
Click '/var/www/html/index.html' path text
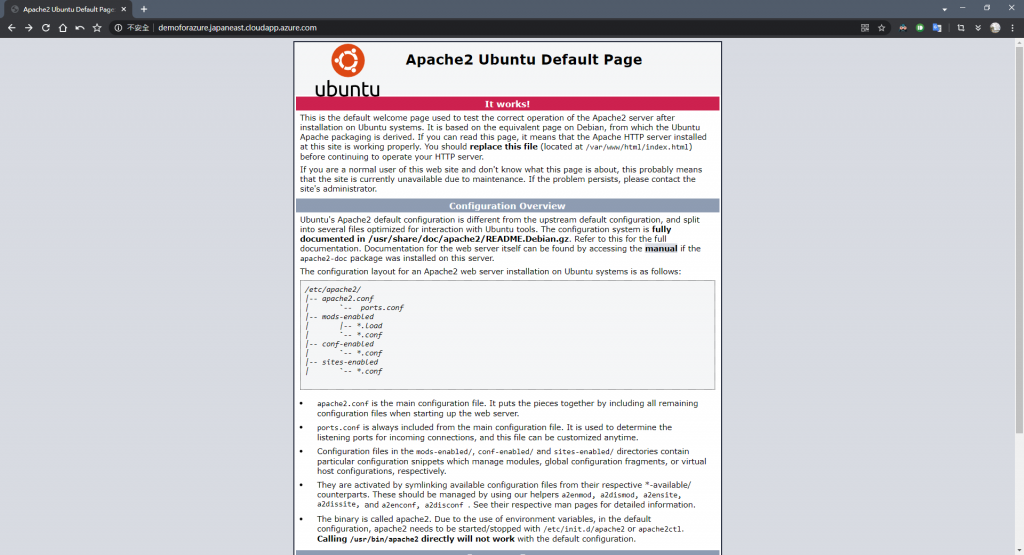tap(637, 148)
